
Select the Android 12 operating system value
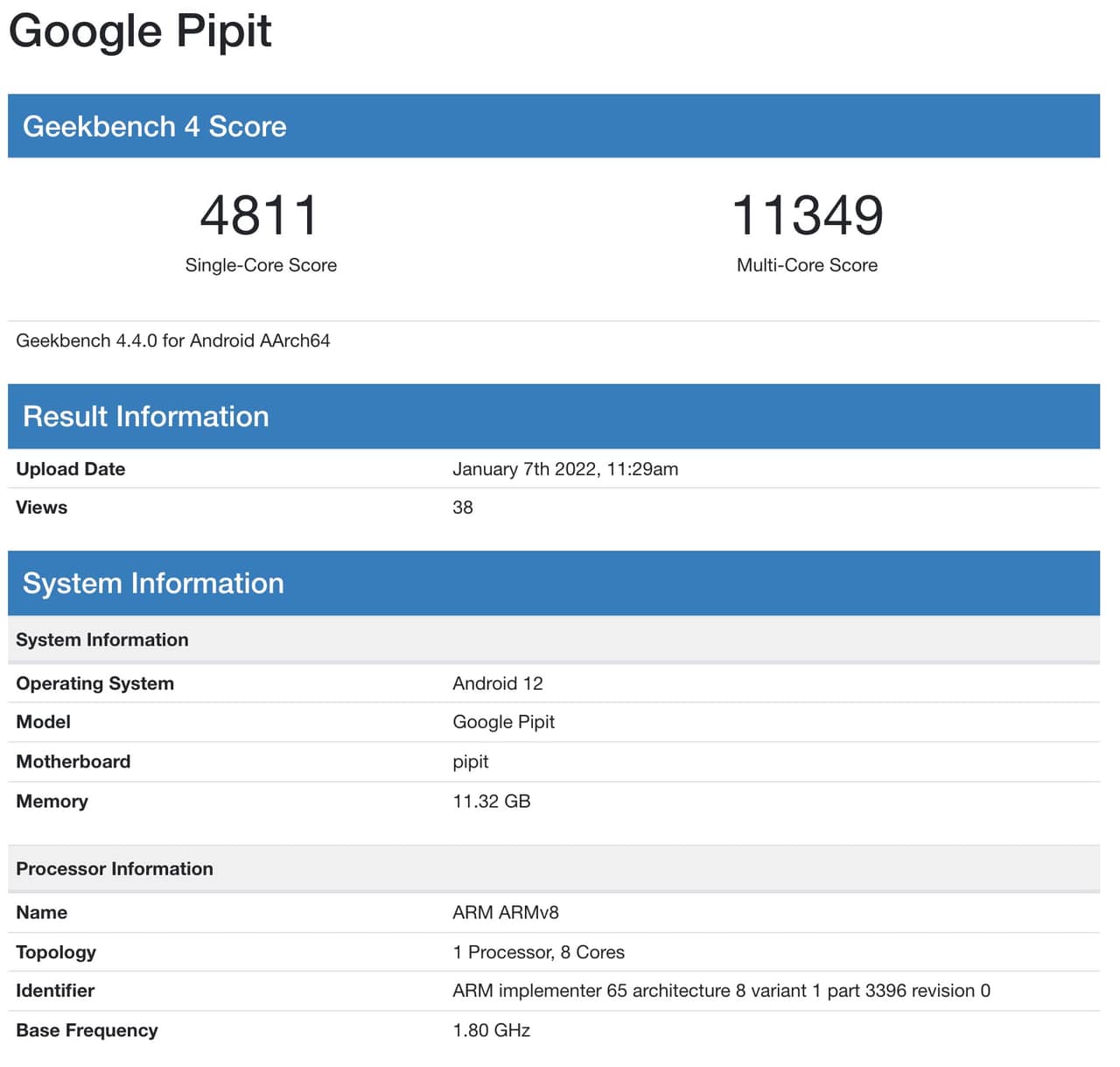498,684
